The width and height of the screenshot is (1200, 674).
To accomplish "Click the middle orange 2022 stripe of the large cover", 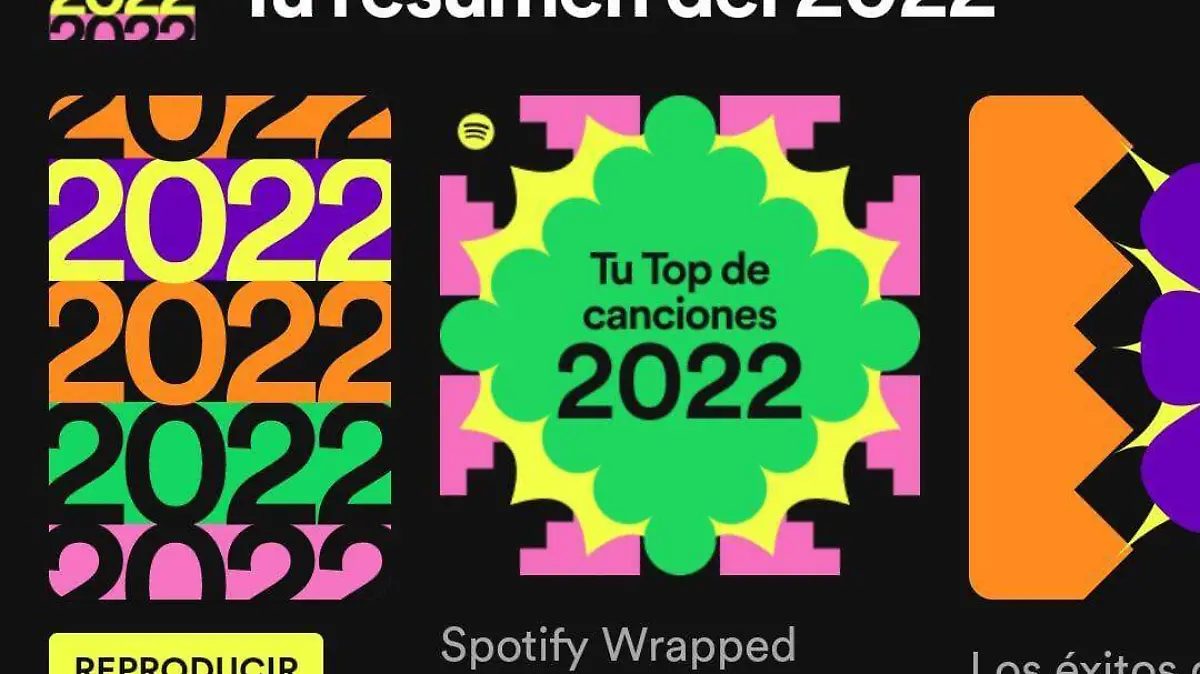I will [220, 342].
